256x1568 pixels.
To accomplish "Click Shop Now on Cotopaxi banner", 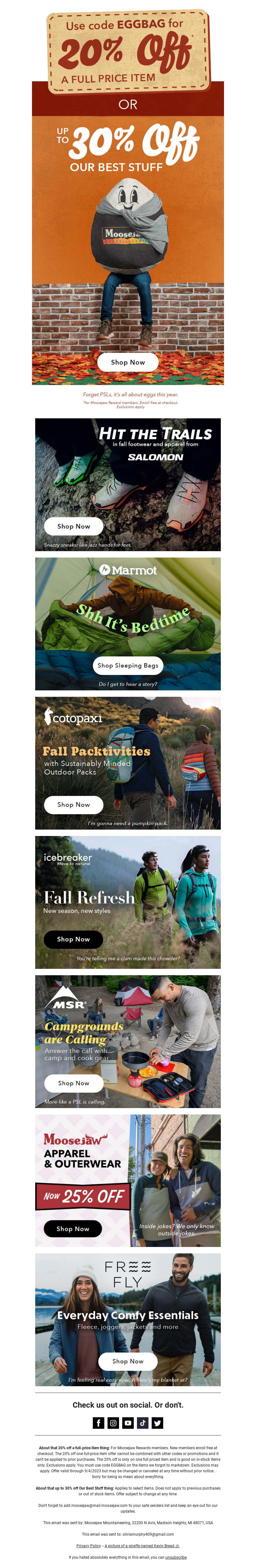I will [x=74, y=804].
